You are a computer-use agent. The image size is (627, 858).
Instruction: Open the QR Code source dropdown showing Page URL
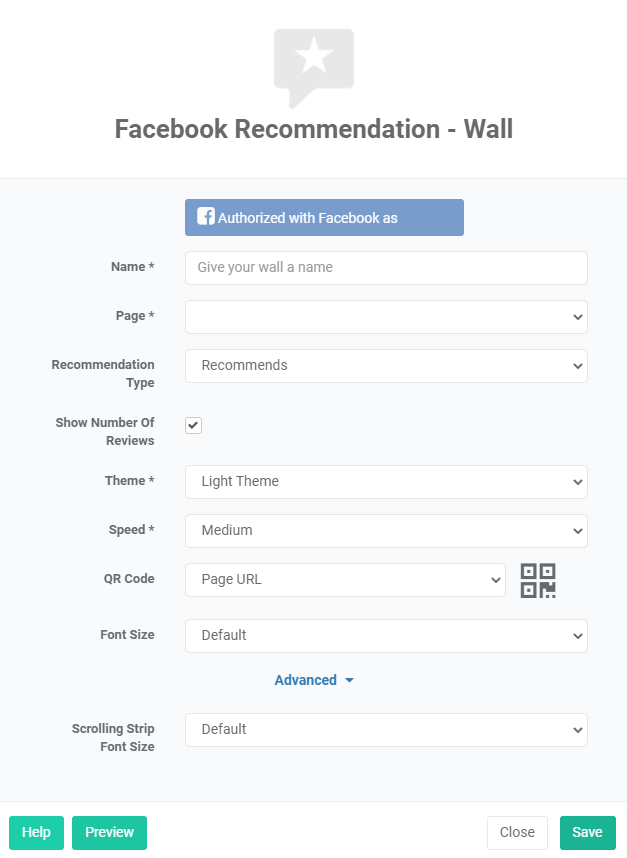tap(345, 580)
